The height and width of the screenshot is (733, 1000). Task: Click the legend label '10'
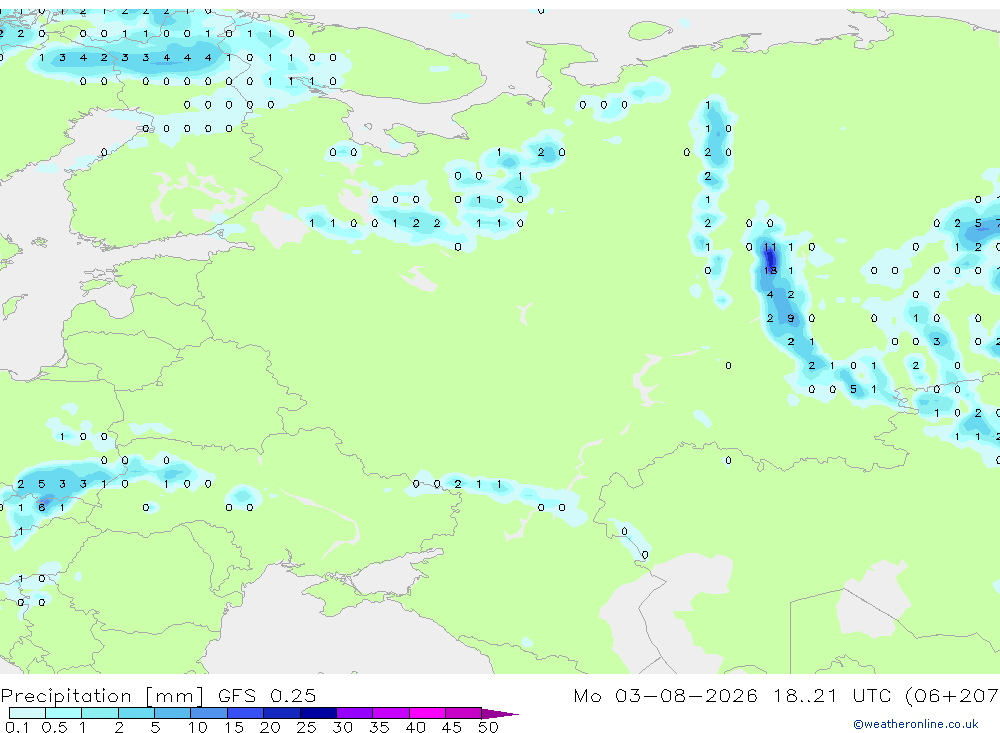pyautogui.click(x=197, y=727)
